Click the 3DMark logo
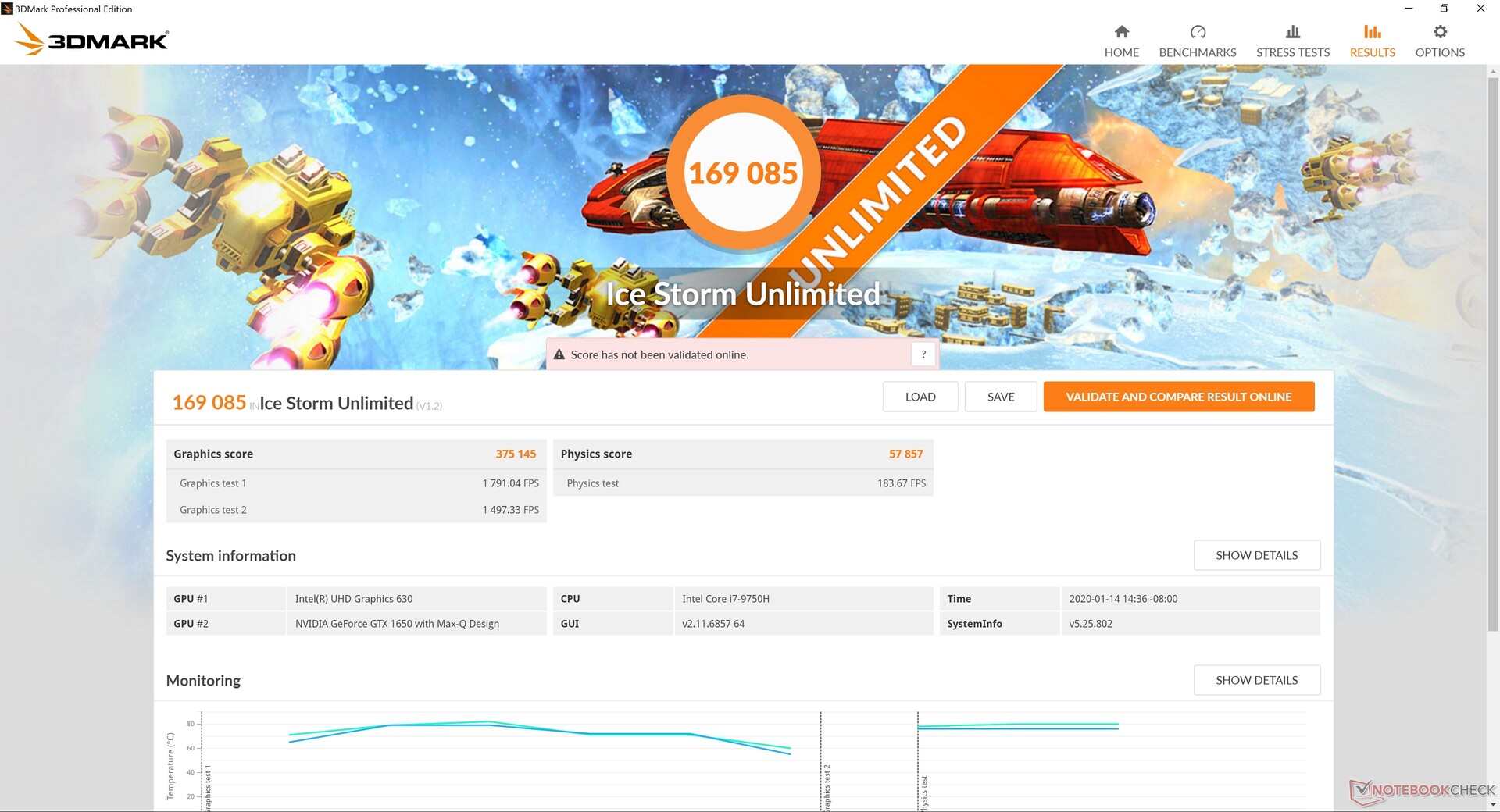 pos(92,39)
